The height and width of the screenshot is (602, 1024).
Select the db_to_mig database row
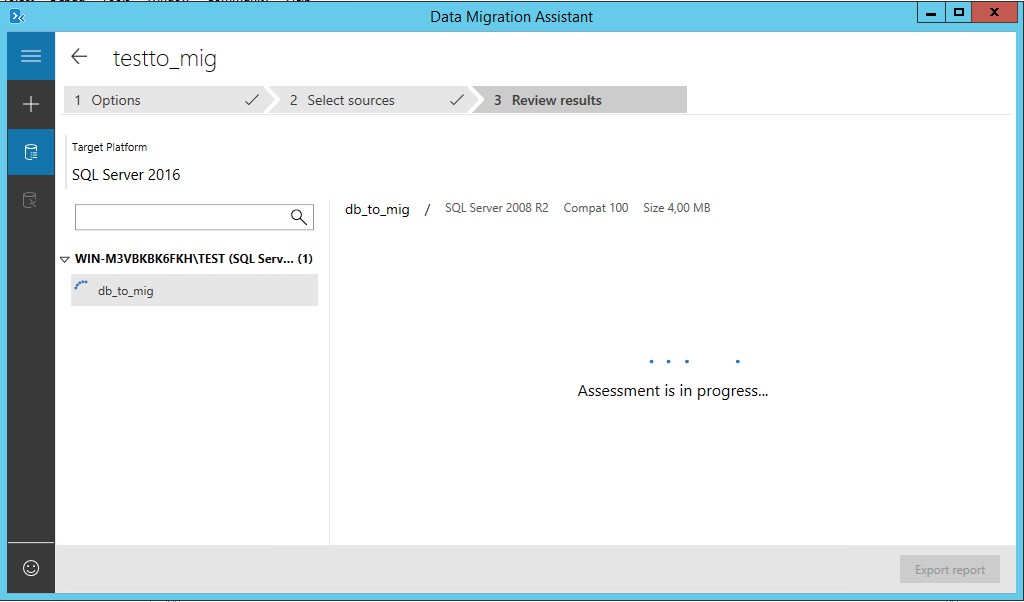pos(195,290)
